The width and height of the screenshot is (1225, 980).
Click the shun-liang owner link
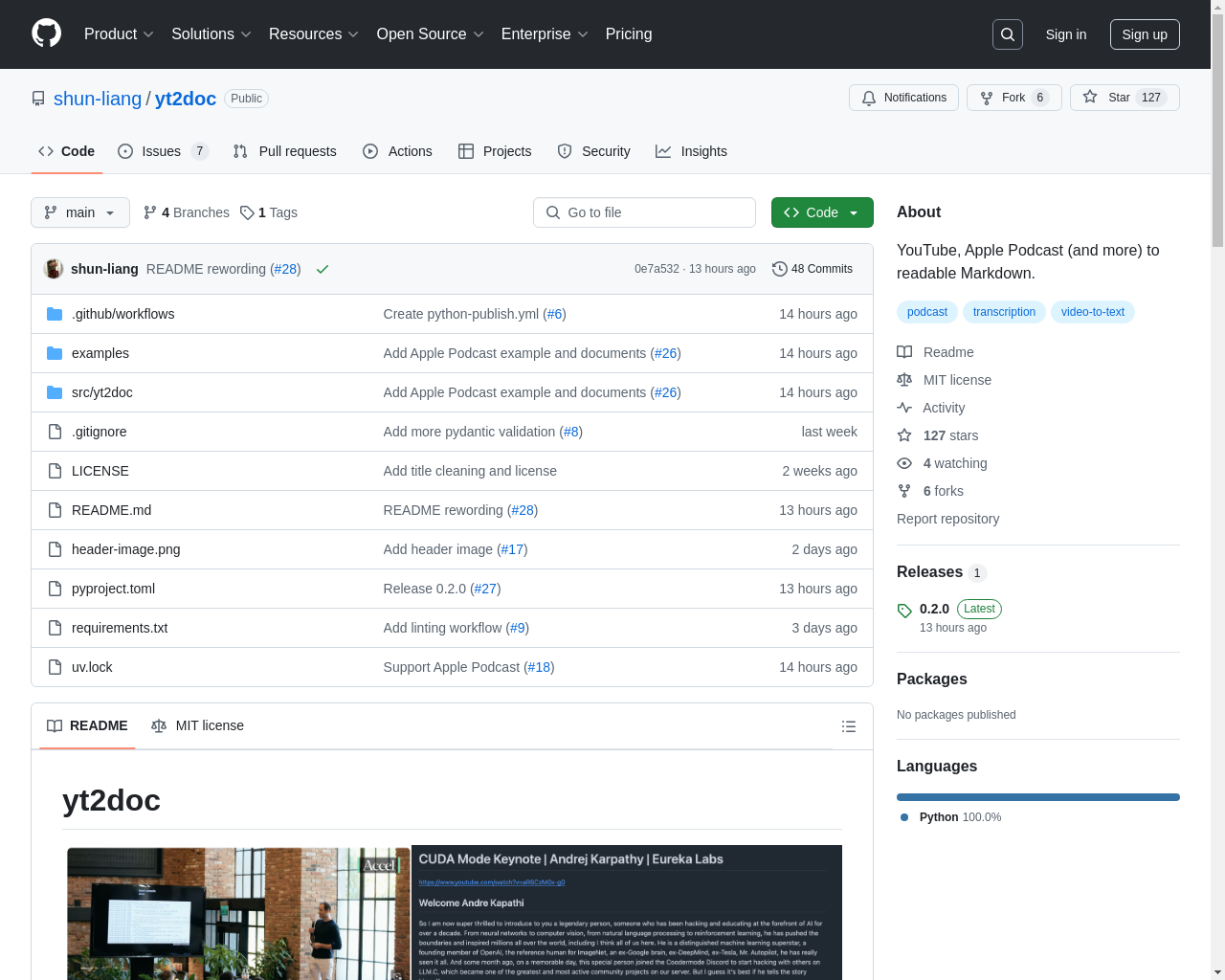(98, 99)
